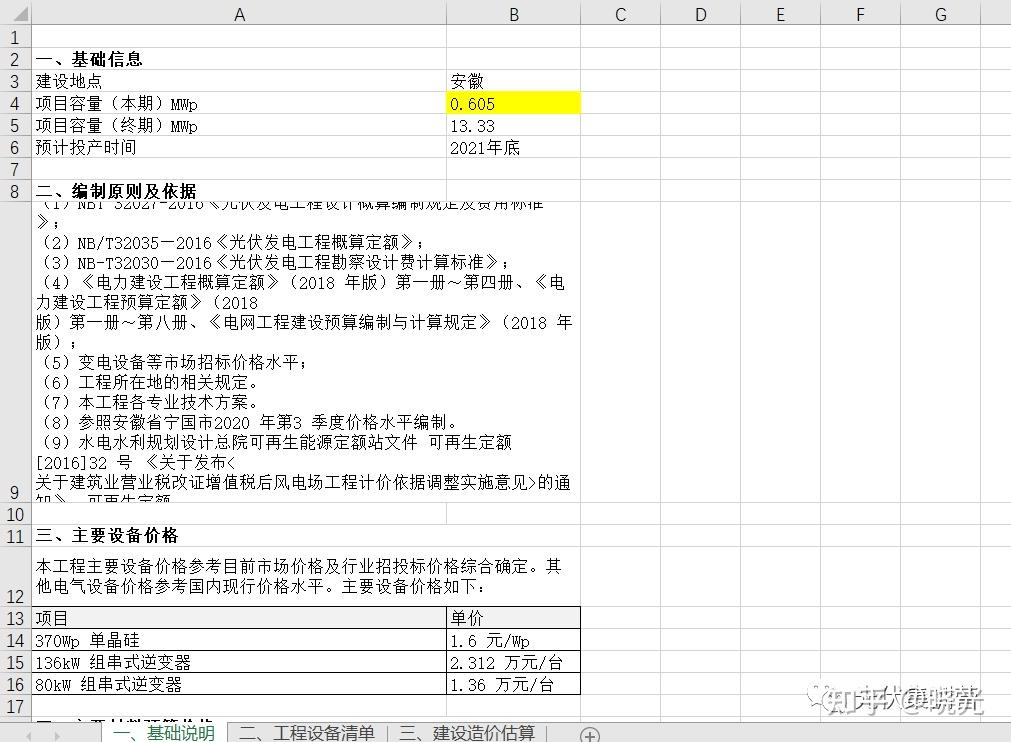Select the cell showing 2021年底

pyautogui.click(x=513, y=147)
